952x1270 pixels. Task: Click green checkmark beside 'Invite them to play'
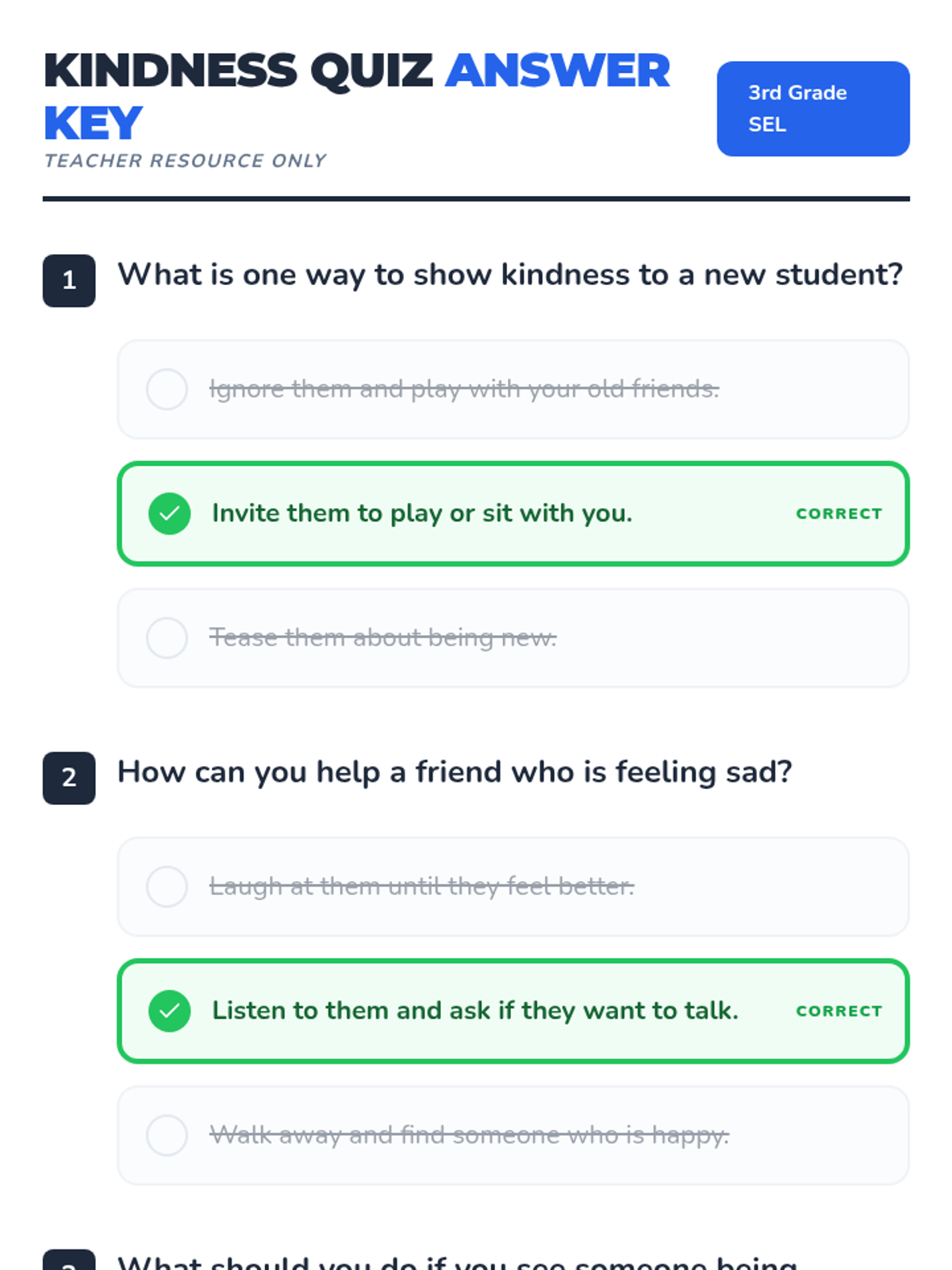(169, 514)
